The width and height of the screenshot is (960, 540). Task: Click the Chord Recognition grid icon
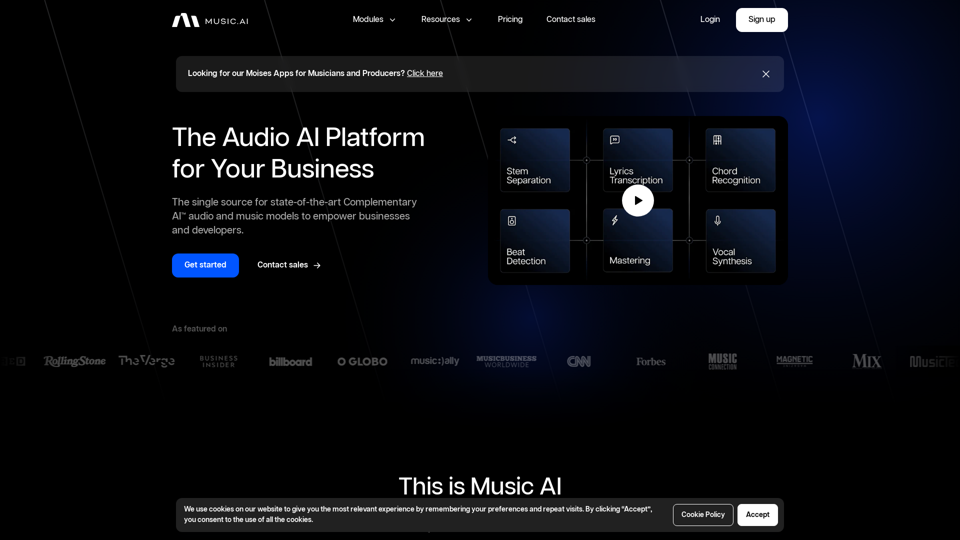pyautogui.click(x=718, y=140)
